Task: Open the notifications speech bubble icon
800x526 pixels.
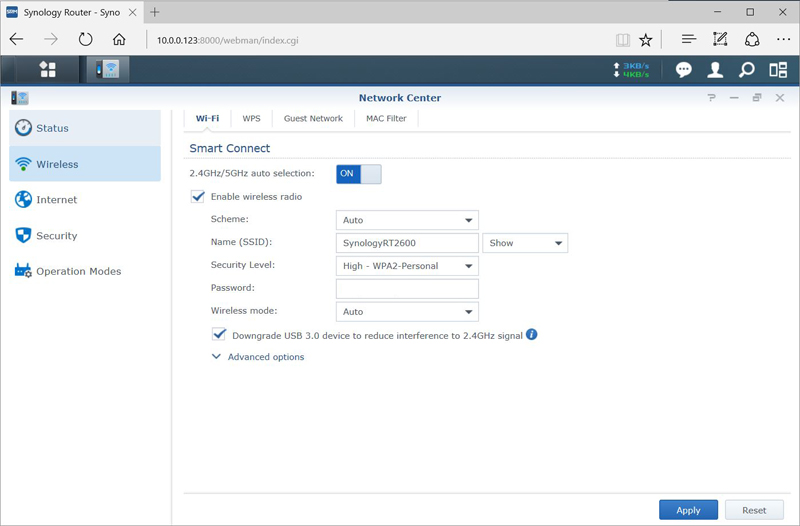Action: point(684,70)
